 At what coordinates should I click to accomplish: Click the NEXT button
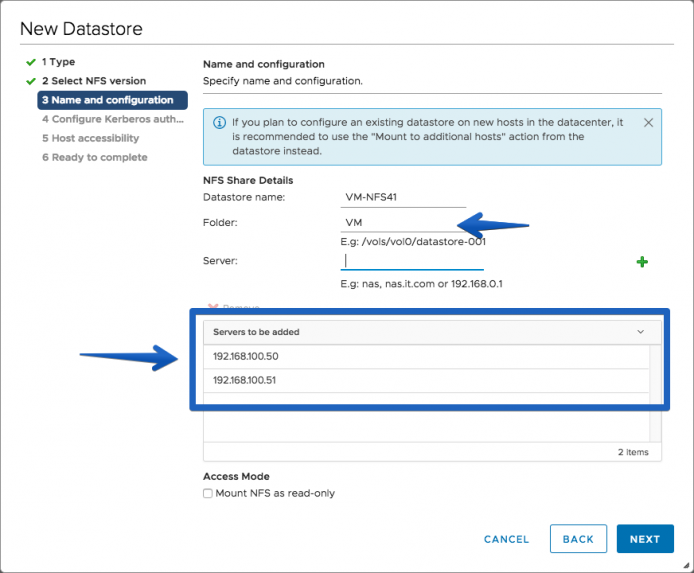pyautogui.click(x=645, y=539)
